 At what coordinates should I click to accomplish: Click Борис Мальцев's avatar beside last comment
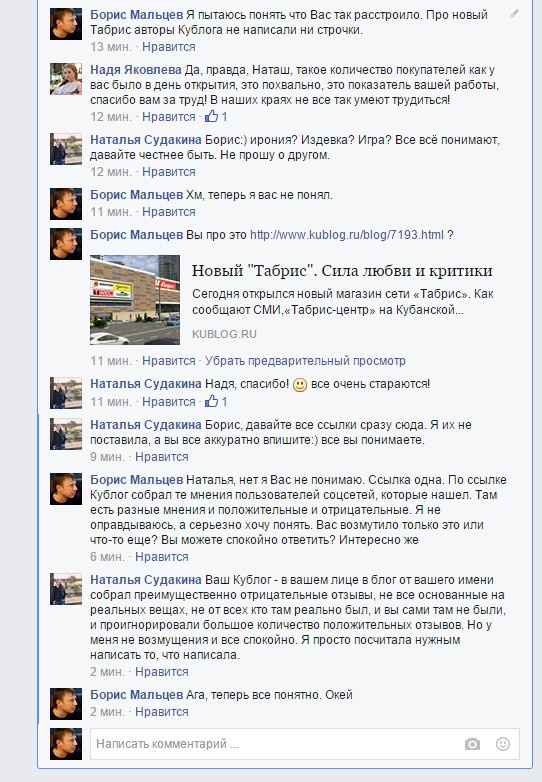pyautogui.click(x=66, y=704)
